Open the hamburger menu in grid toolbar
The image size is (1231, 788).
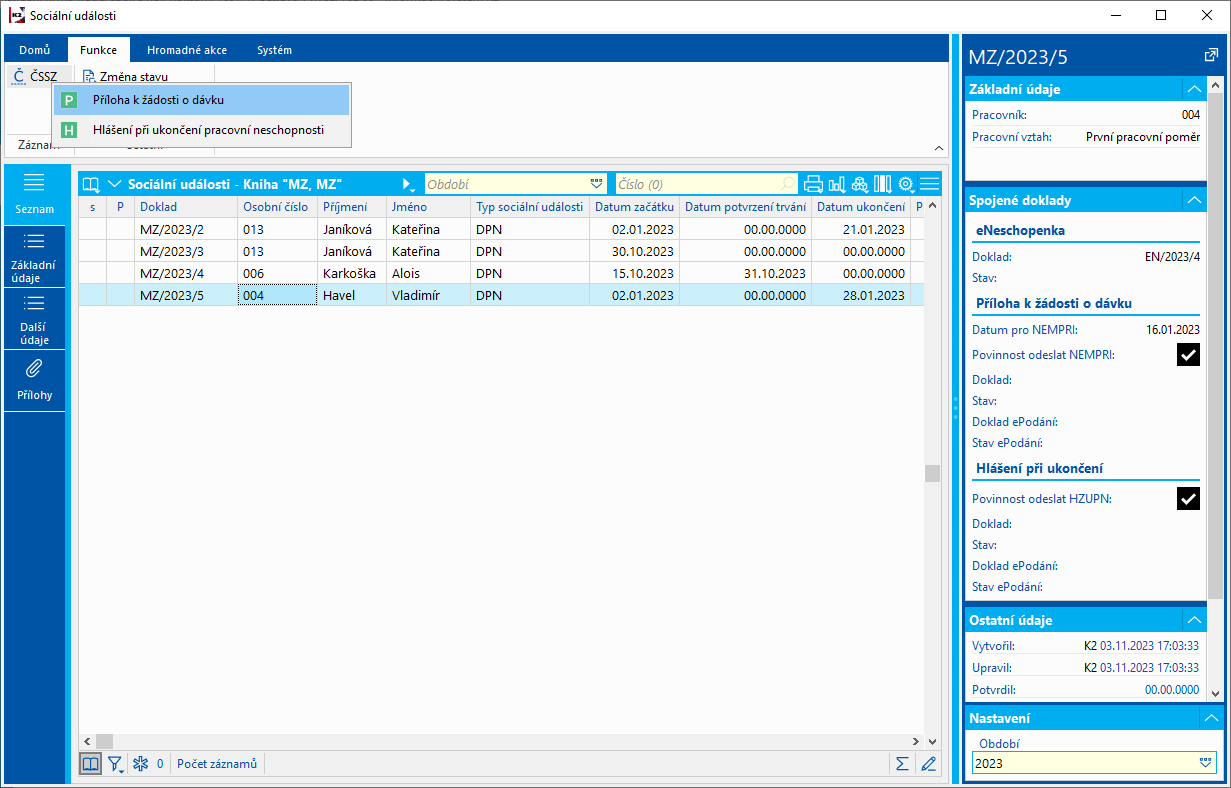930,184
